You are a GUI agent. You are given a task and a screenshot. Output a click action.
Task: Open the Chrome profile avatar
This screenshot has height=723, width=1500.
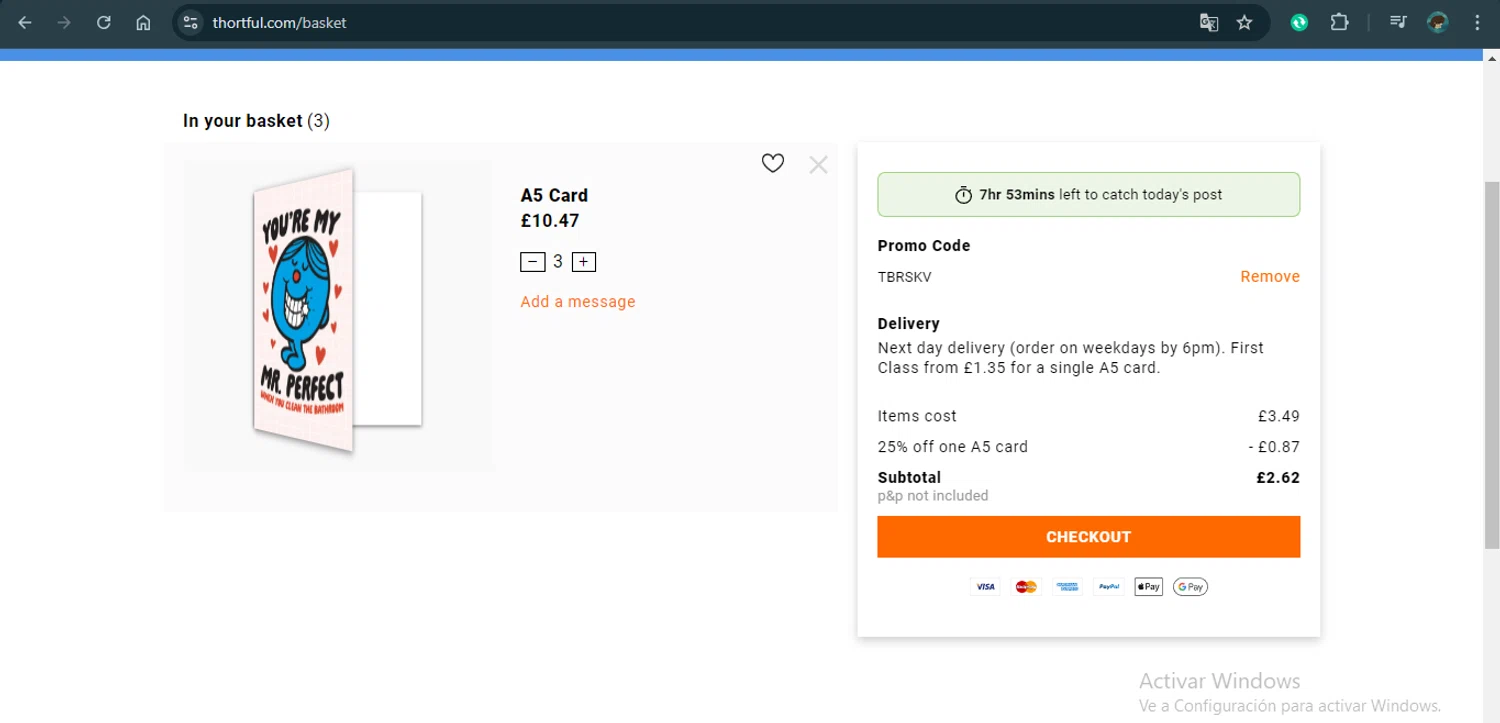click(1438, 22)
